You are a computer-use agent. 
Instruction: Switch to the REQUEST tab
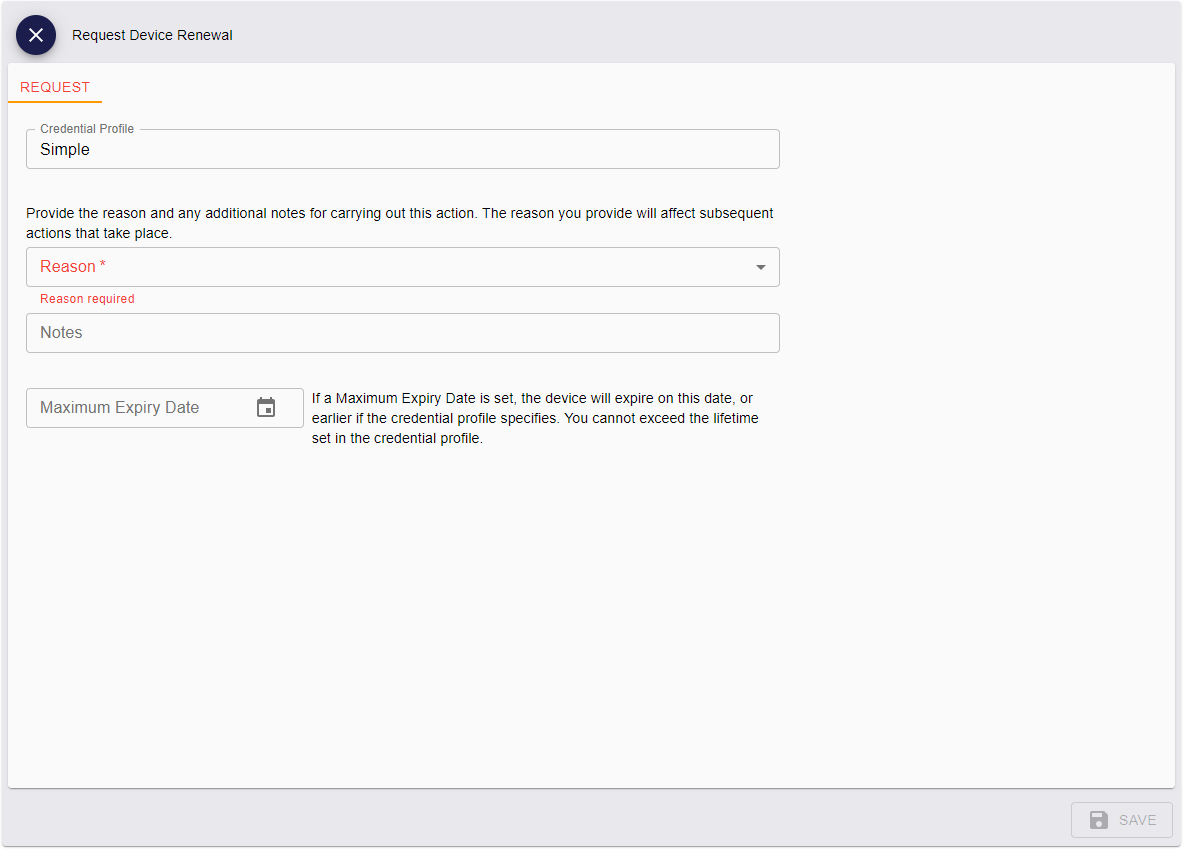(55, 87)
